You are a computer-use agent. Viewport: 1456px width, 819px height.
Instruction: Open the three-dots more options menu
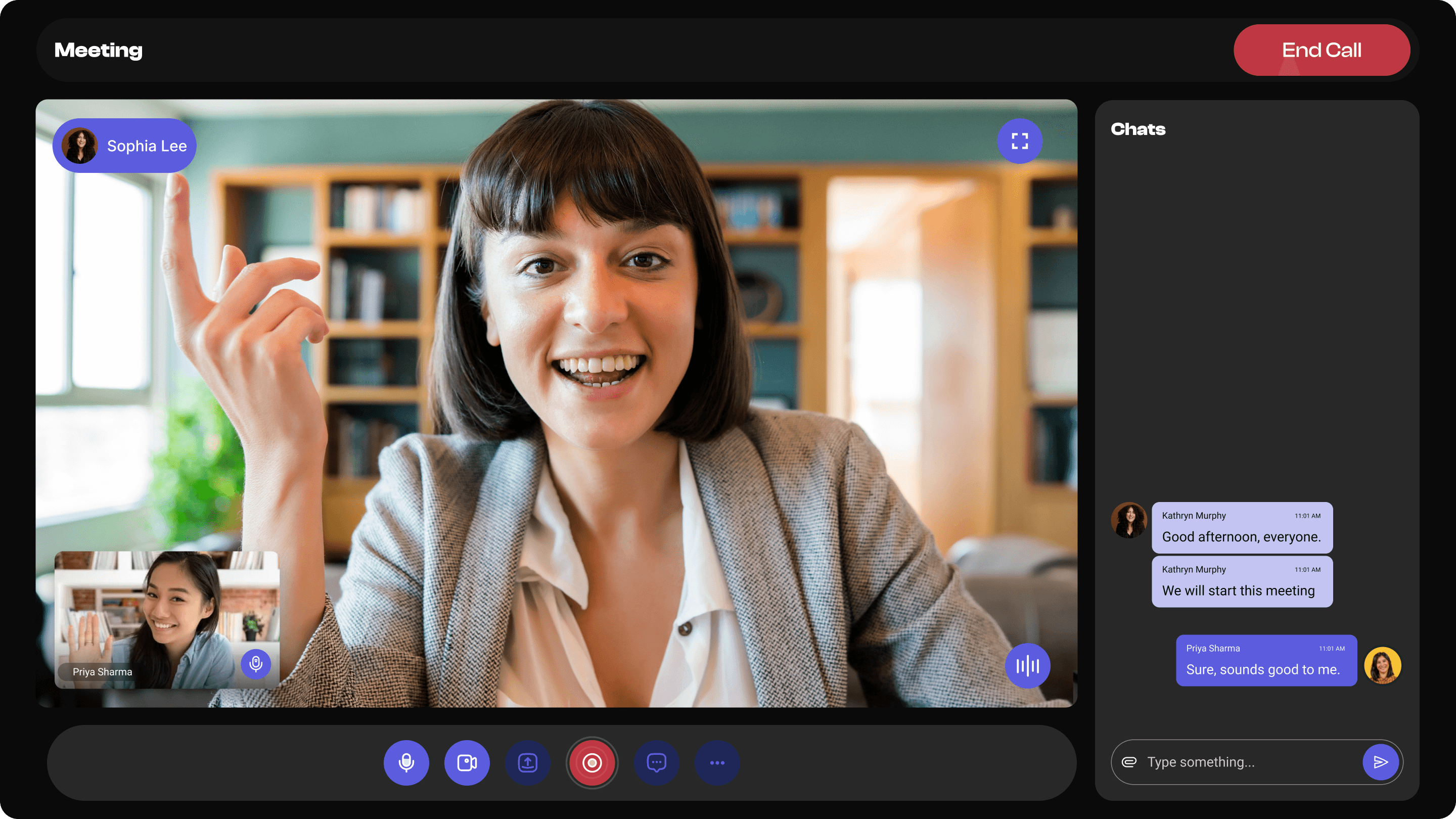(x=717, y=762)
